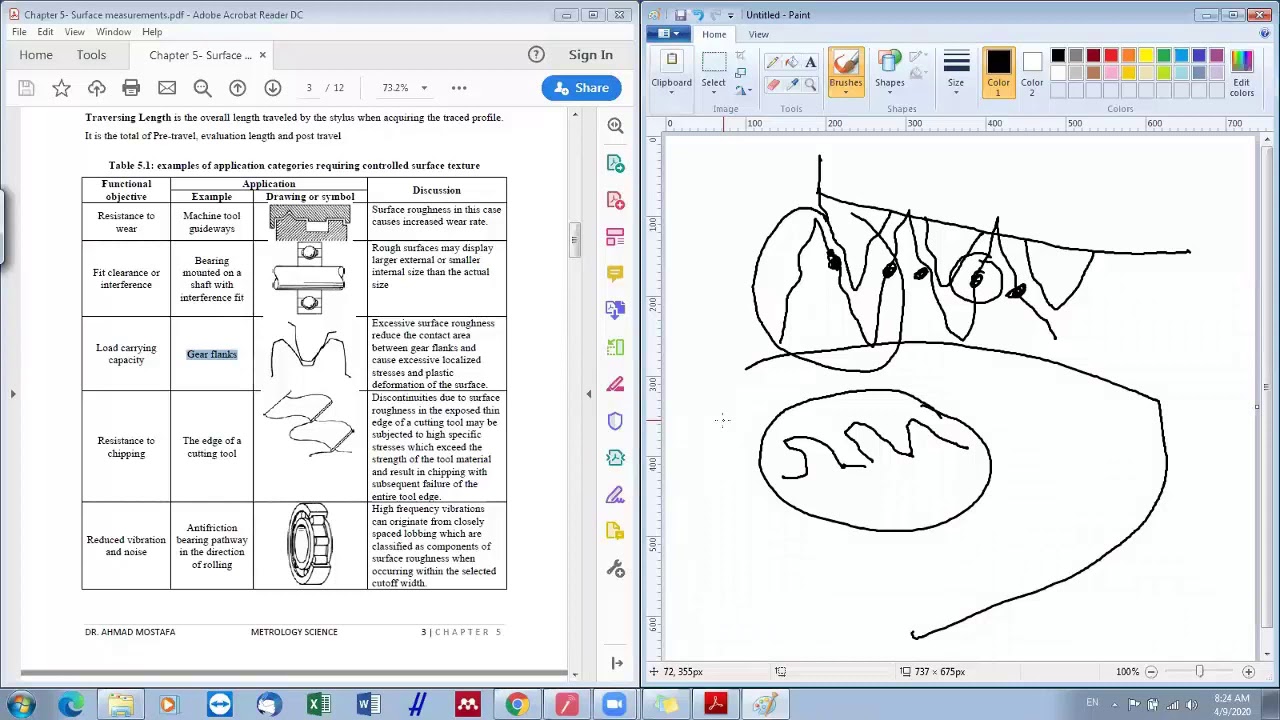The width and height of the screenshot is (1280, 720).
Task: Click the Brushes icon in Paint
Action: tap(846, 64)
